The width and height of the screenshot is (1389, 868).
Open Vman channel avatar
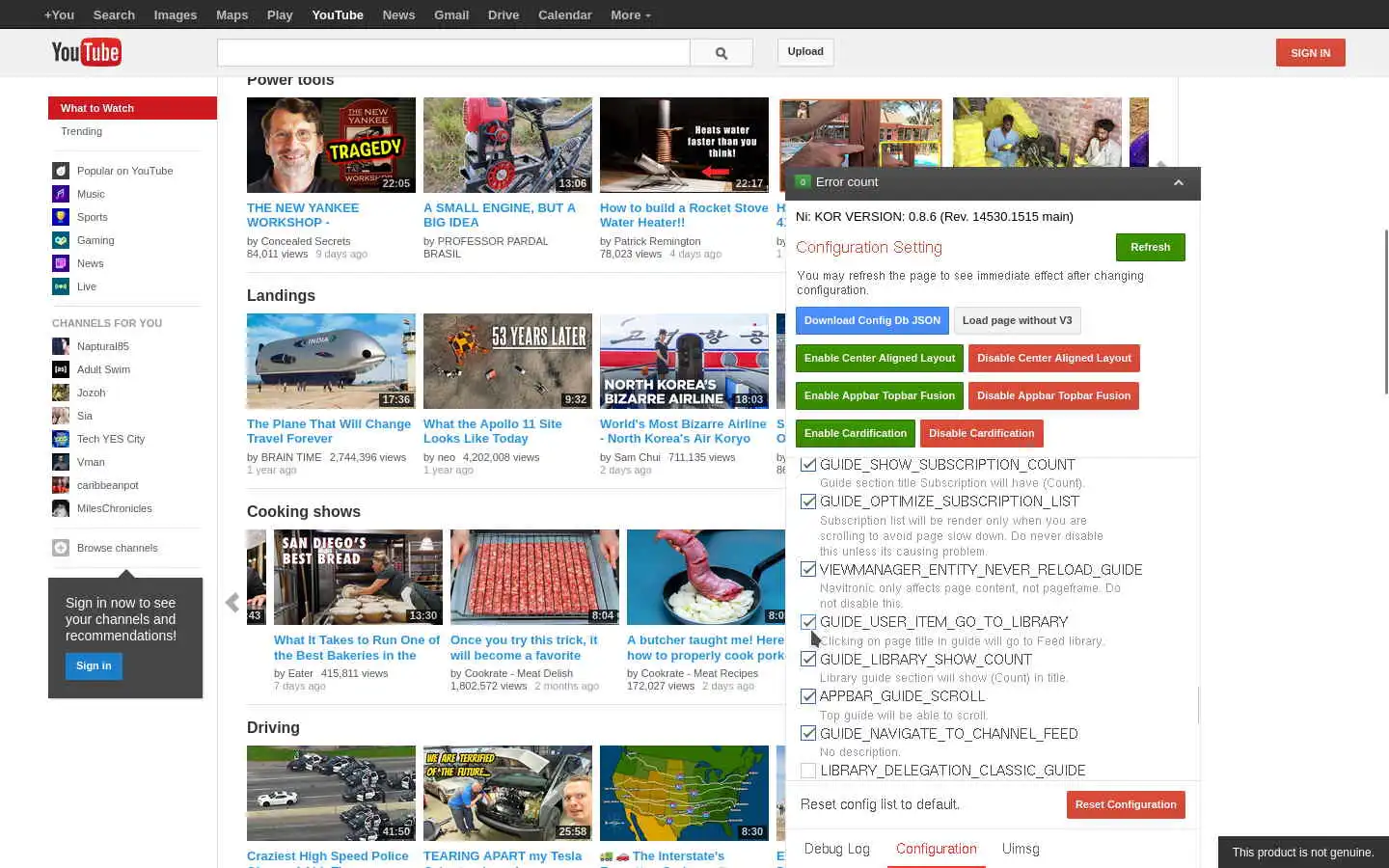tap(61, 462)
